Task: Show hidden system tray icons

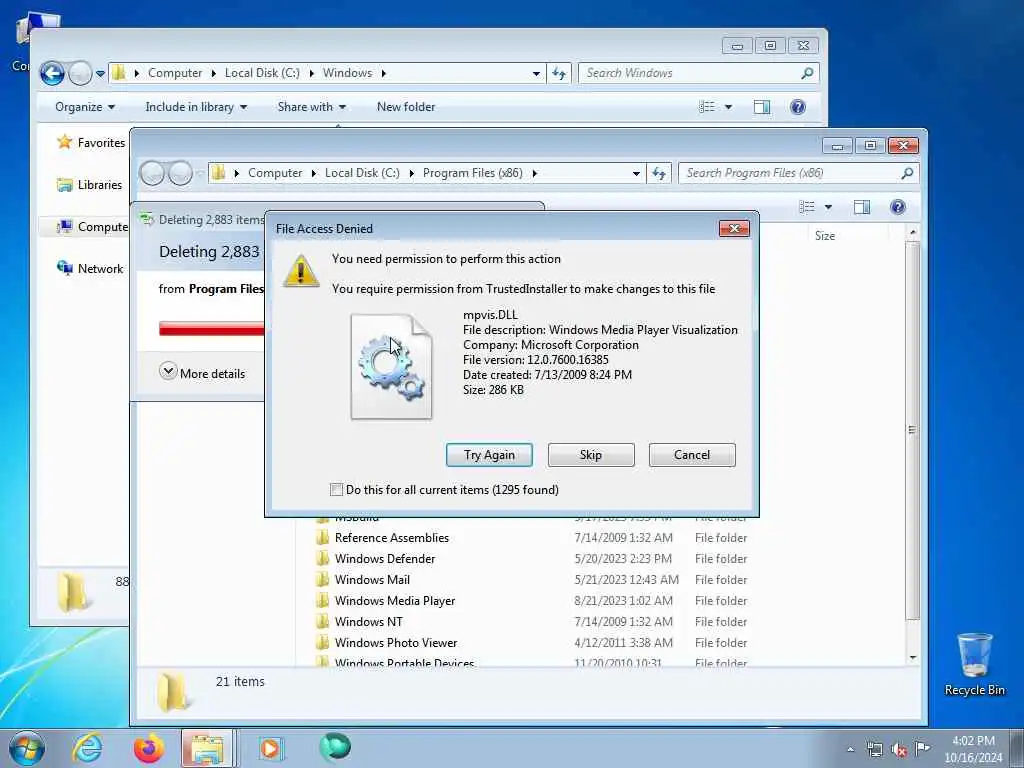Action: 850,750
